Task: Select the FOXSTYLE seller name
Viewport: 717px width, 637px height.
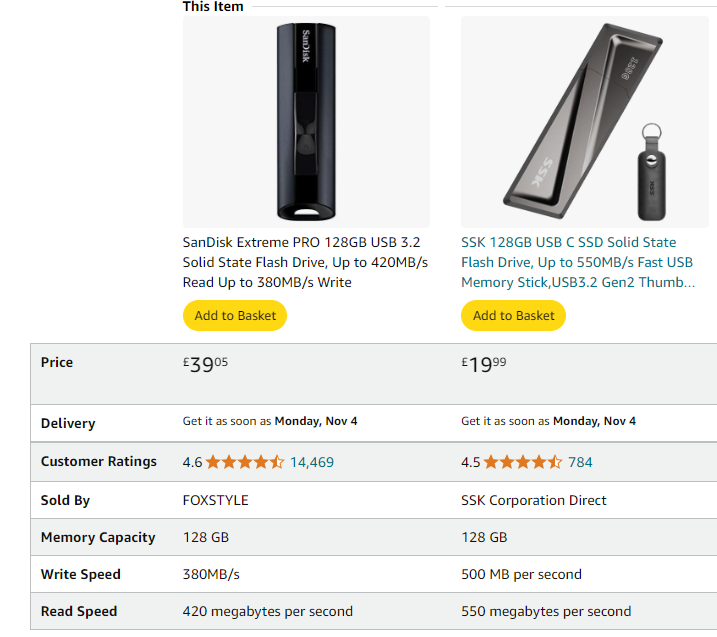Action: click(x=215, y=500)
